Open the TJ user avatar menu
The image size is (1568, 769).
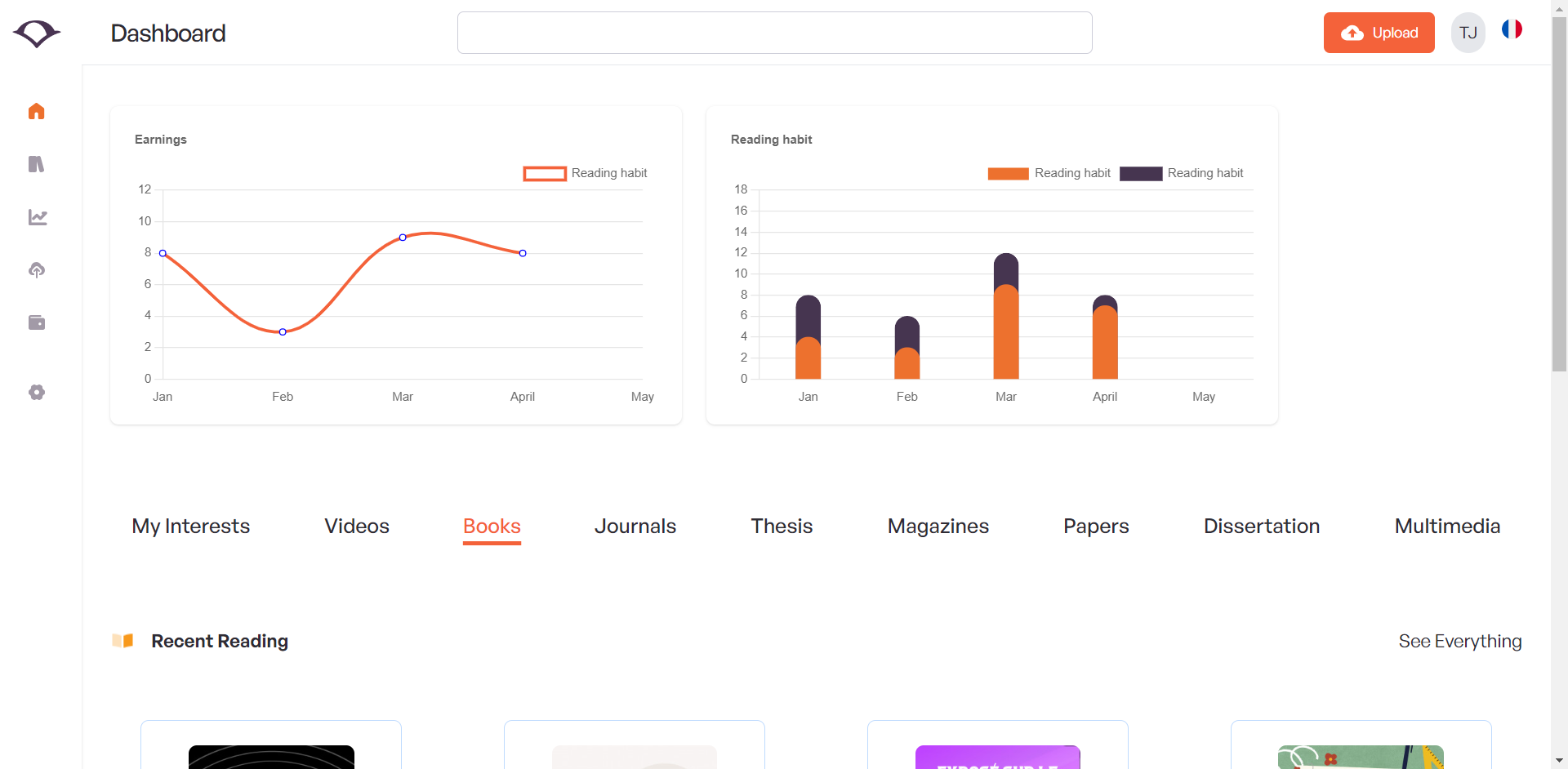(x=1468, y=33)
